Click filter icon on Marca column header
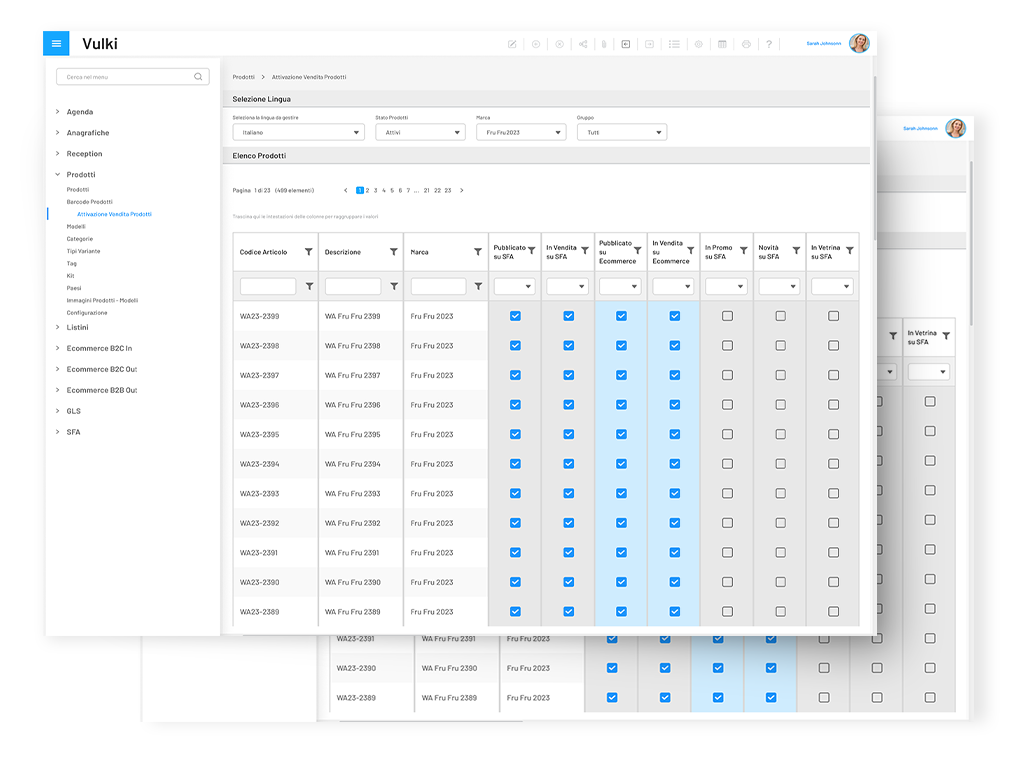Image resolution: width=1024 pixels, height=780 pixels. click(478, 252)
